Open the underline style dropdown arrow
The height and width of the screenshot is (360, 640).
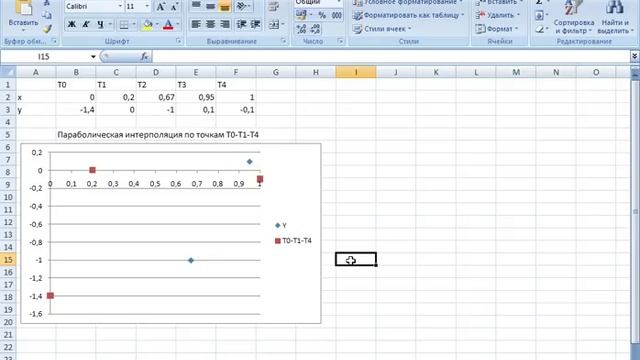click(x=110, y=25)
